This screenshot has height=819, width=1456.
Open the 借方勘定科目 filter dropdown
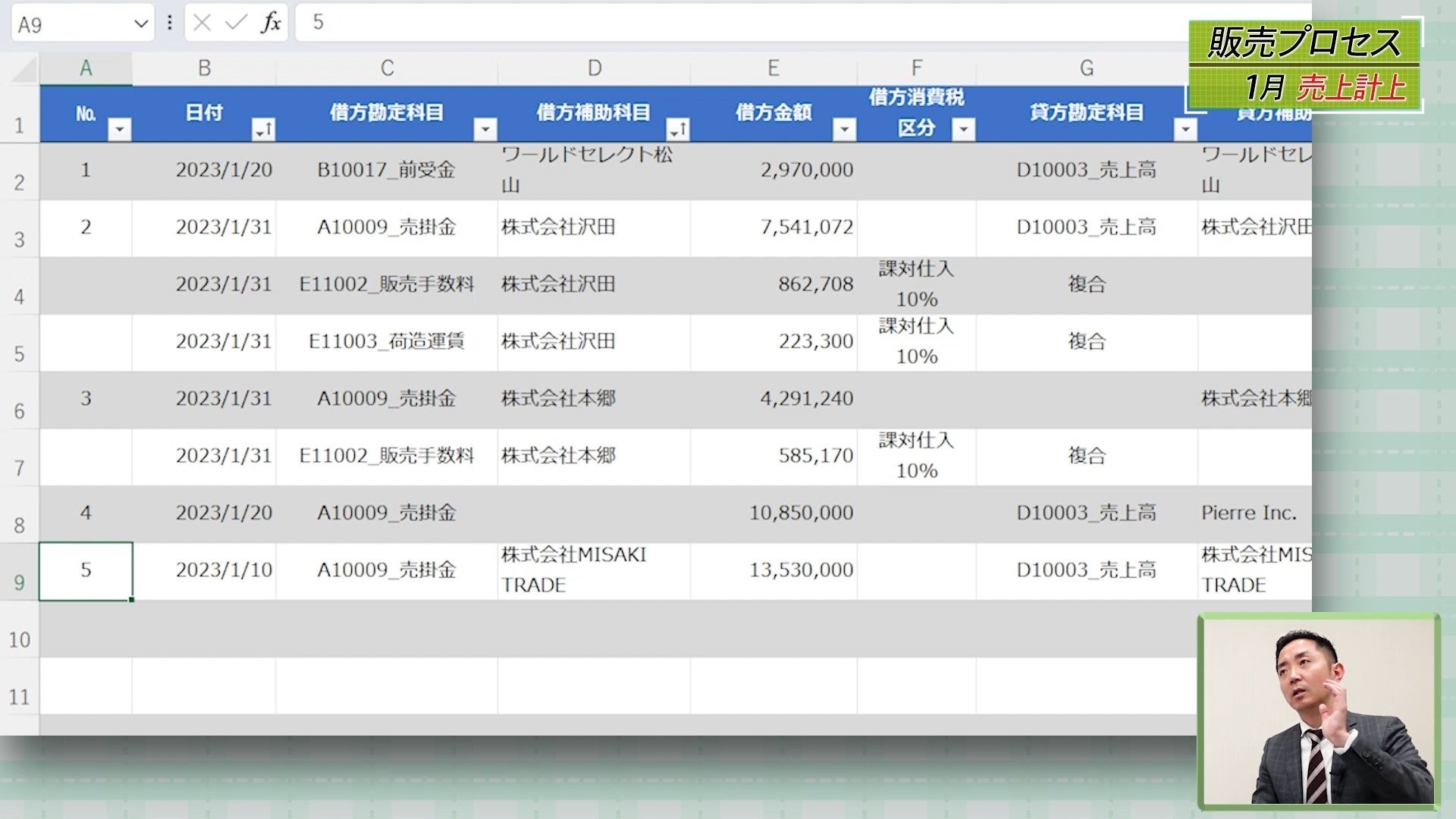[485, 130]
